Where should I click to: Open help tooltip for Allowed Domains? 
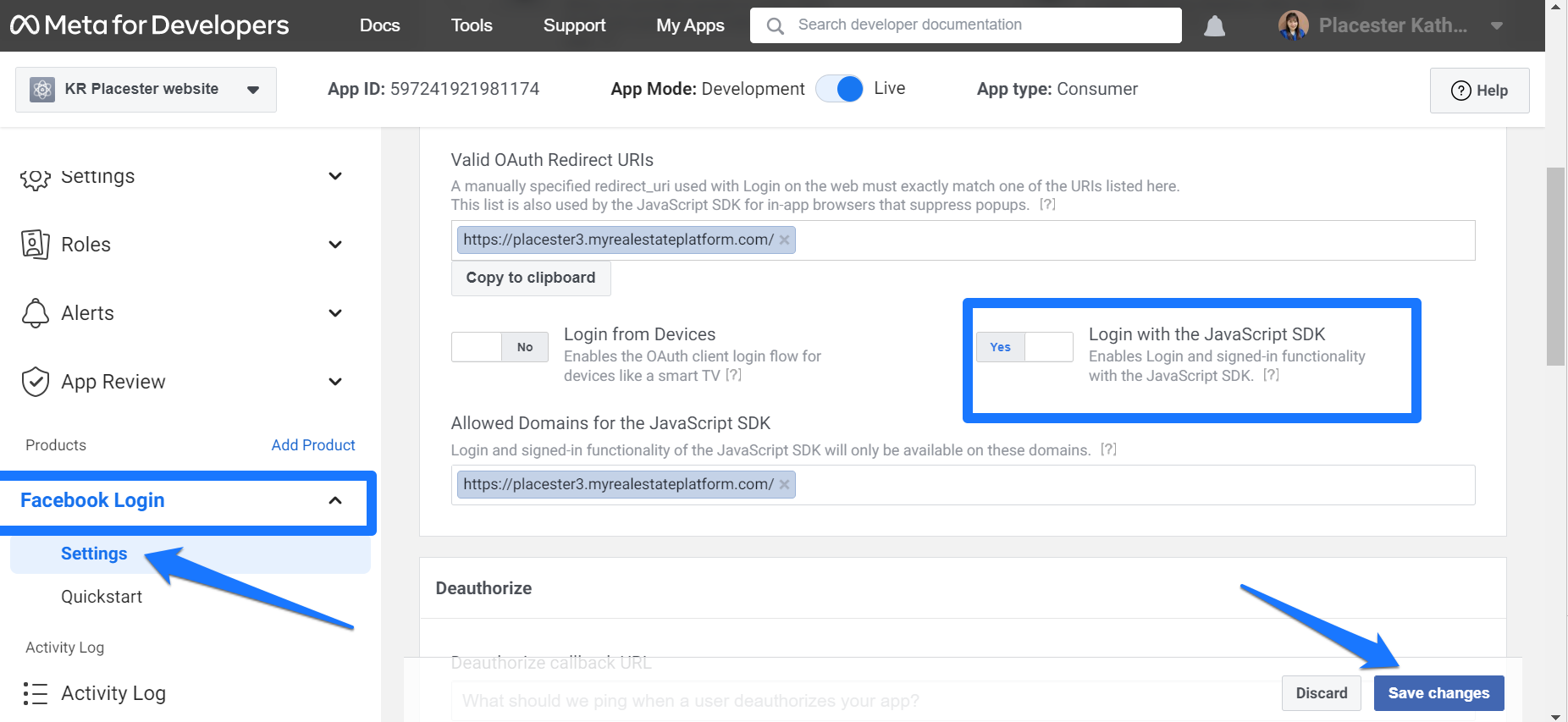point(1108,449)
